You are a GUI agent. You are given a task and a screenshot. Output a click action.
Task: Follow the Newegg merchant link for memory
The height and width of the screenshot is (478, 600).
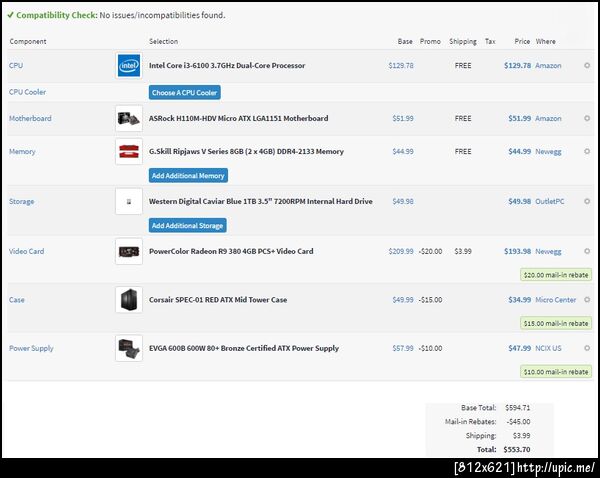pos(548,152)
